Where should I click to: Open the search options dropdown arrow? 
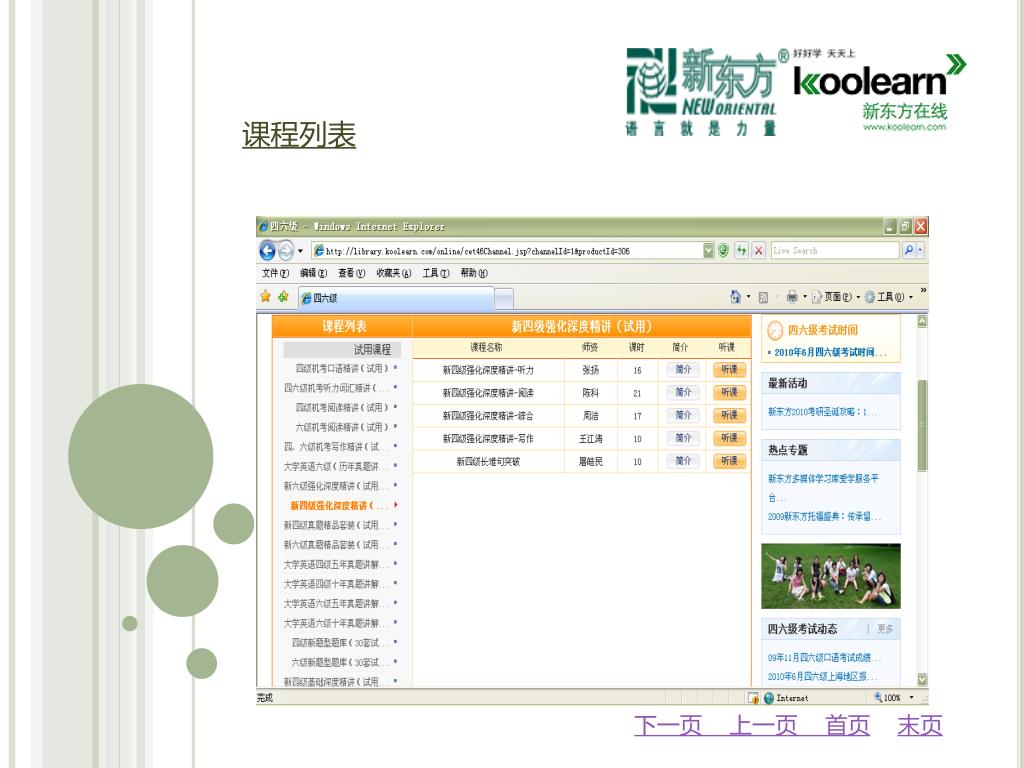[x=920, y=250]
